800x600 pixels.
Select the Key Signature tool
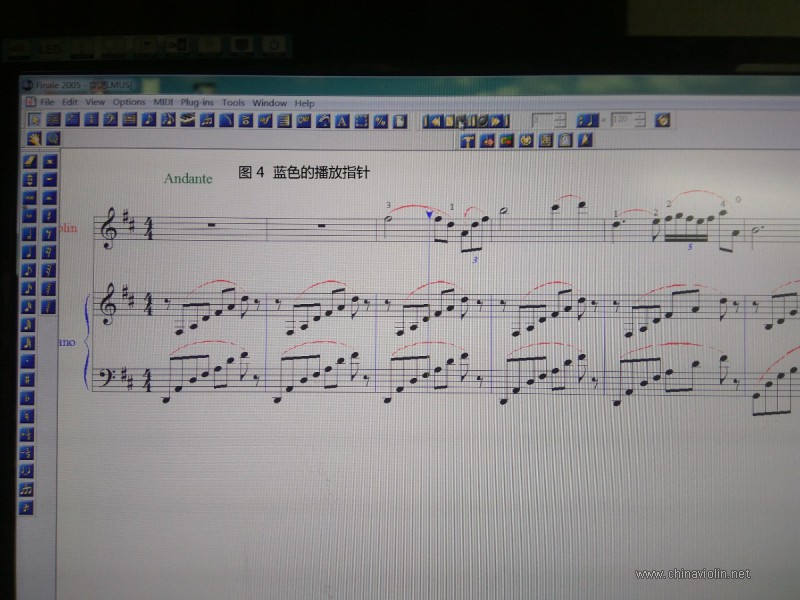tap(72, 120)
